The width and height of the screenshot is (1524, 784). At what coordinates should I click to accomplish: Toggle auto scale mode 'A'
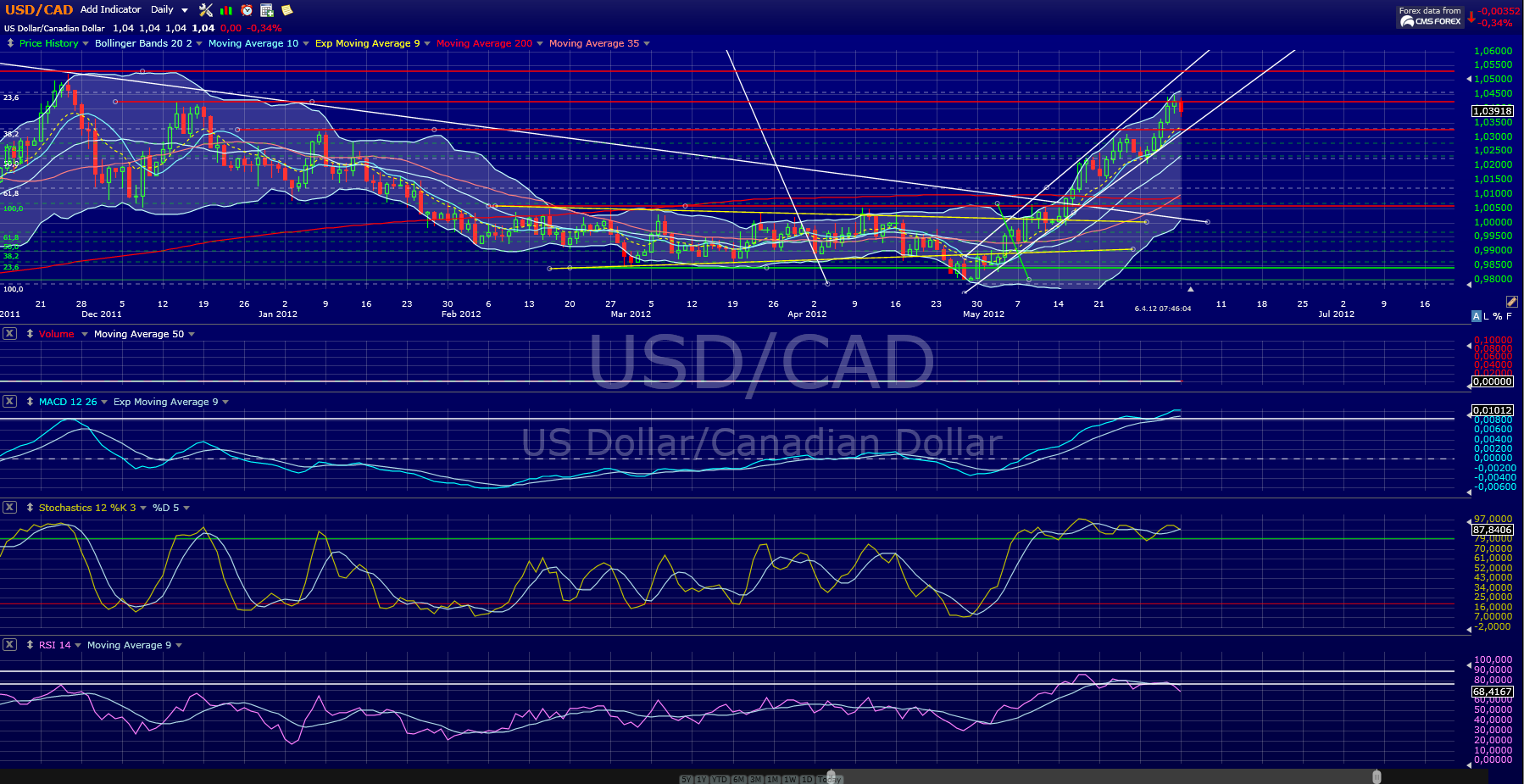click(x=1477, y=316)
